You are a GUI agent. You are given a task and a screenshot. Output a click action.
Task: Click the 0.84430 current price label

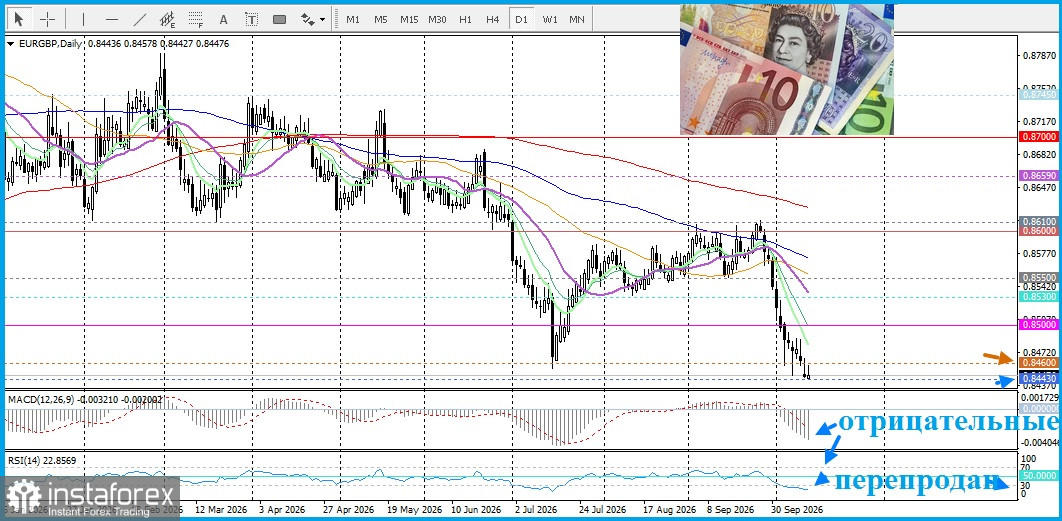point(1040,378)
